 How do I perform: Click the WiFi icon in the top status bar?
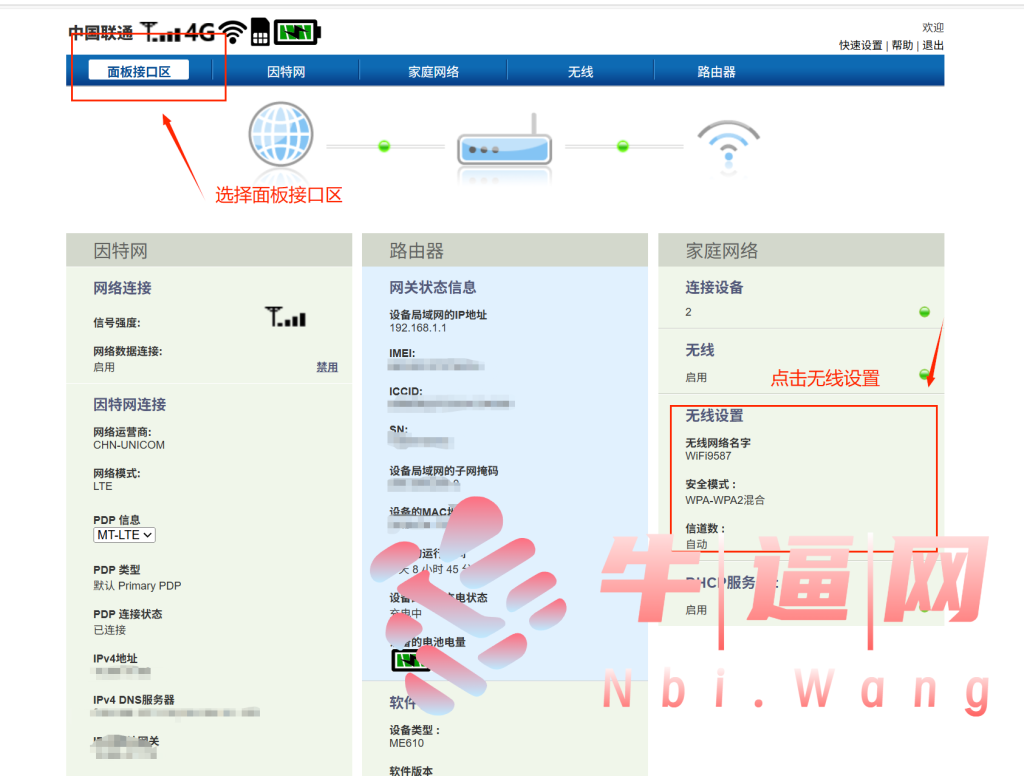tap(234, 33)
